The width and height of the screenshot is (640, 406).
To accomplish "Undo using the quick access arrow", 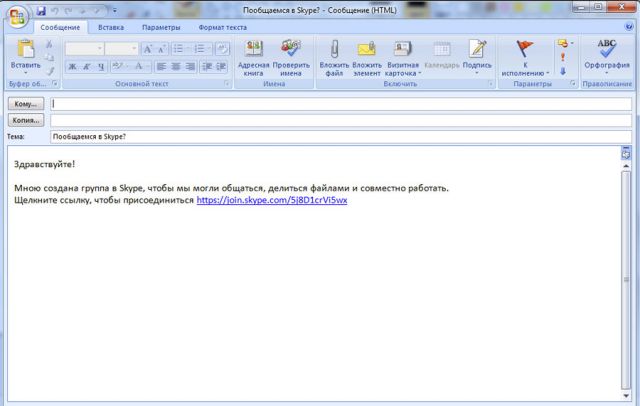I will (x=56, y=11).
